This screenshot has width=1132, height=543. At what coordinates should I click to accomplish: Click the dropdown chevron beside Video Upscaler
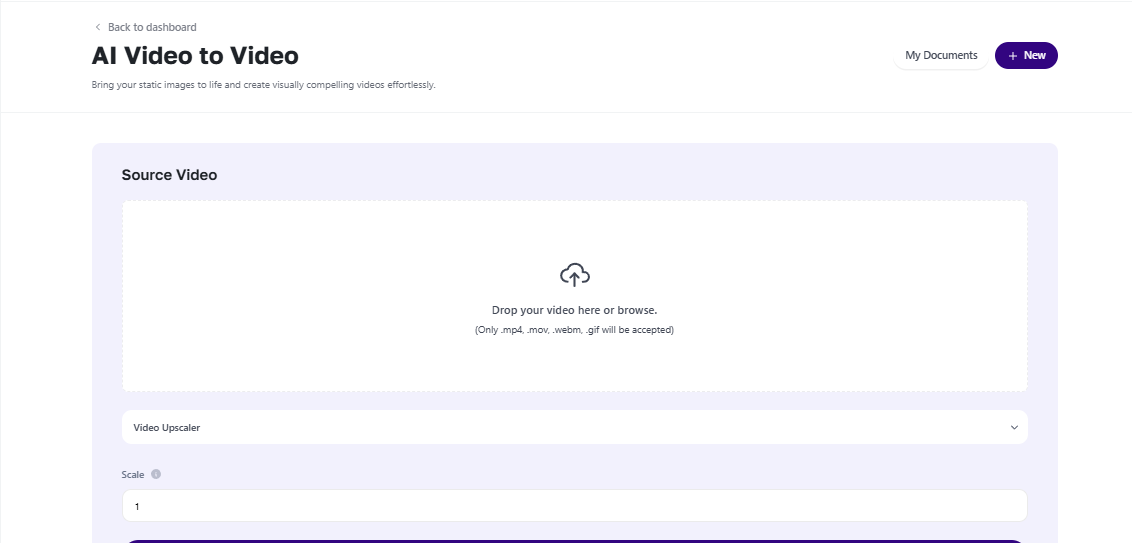pos(1014,427)
